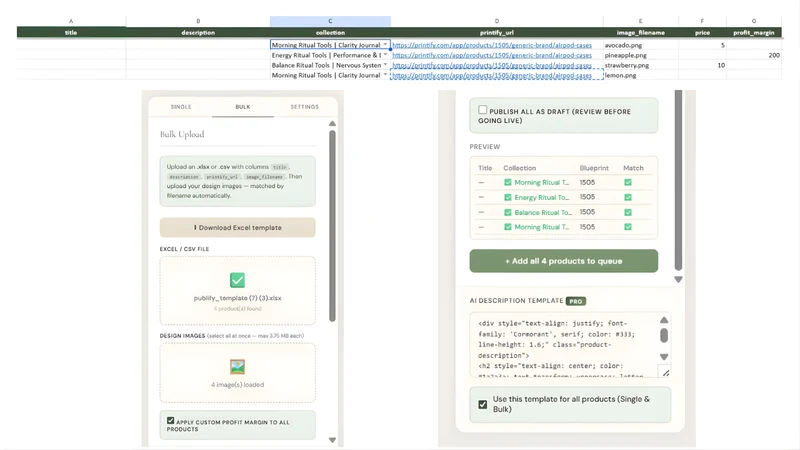
Task: Open the Settings tab
Action: tap(305, 107)
